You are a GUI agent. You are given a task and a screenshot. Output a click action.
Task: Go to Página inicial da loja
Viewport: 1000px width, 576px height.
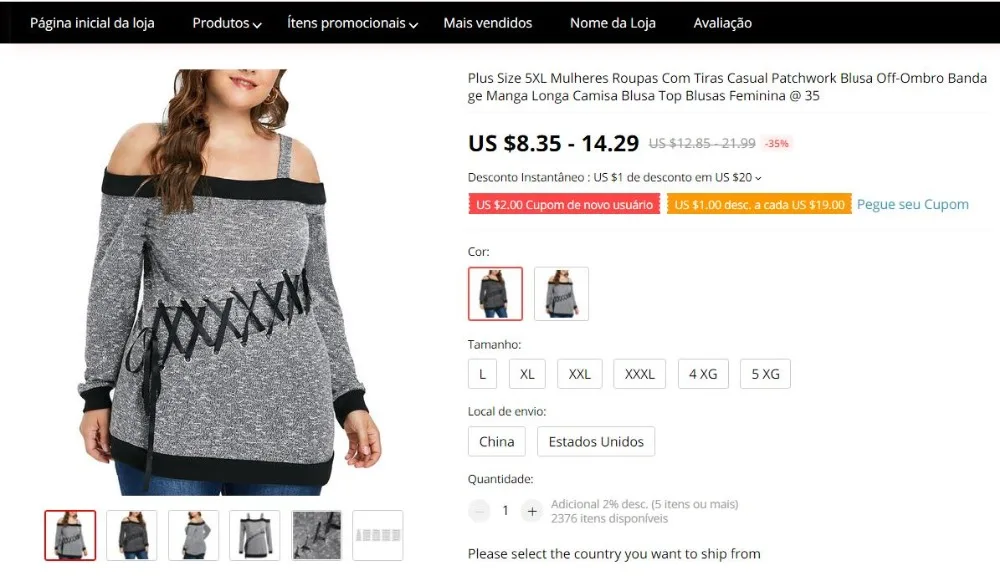92,23
